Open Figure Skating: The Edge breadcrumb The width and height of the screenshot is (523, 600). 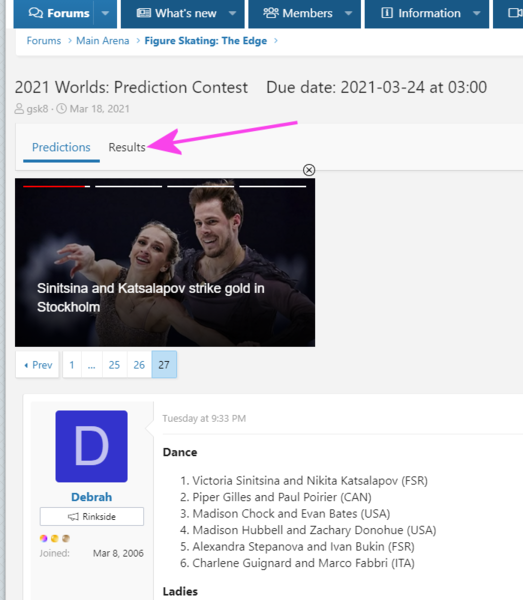click(x=205, y=41)
